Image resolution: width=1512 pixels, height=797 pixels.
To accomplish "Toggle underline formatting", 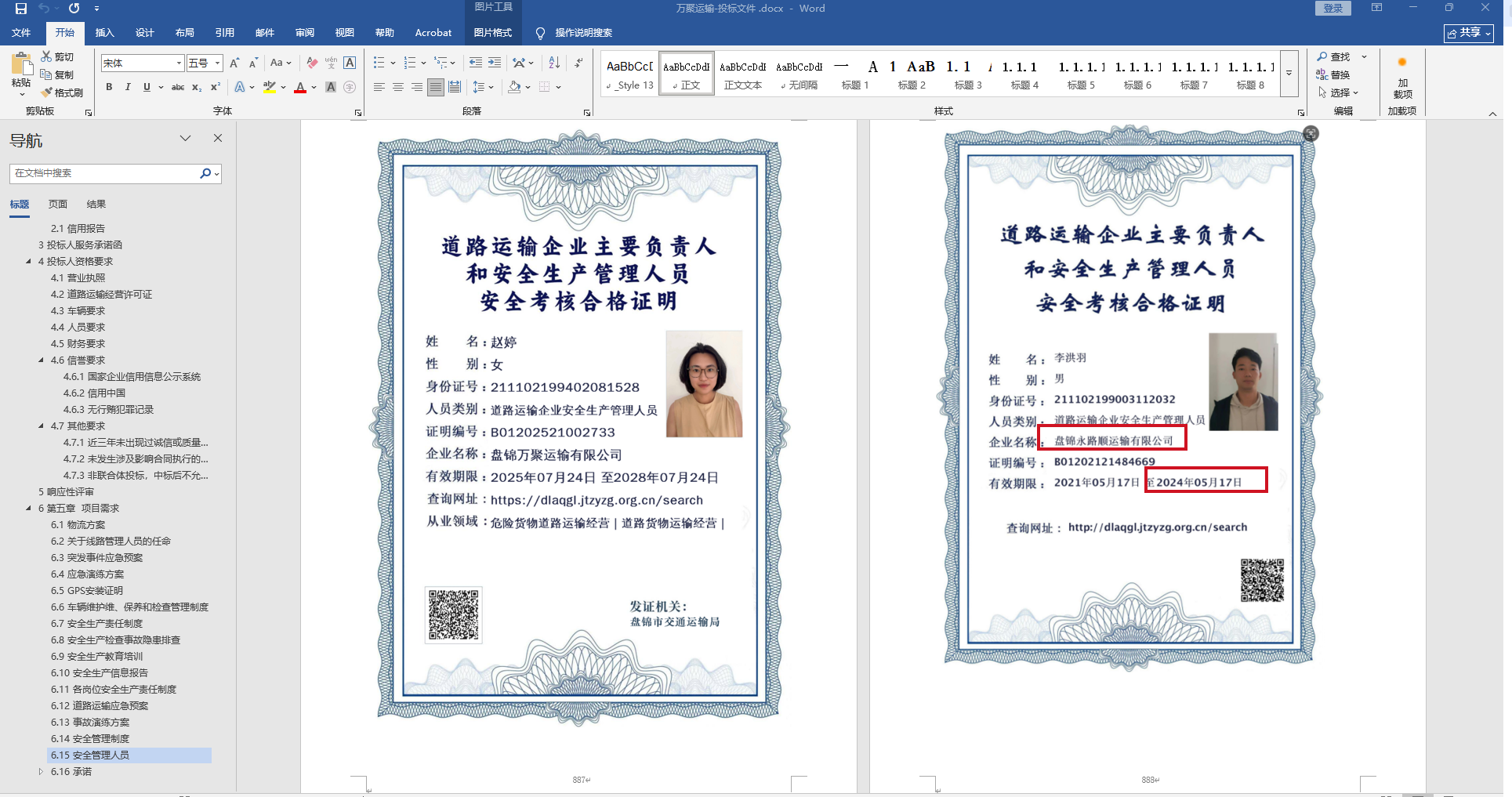I will [x=147, y=87].
